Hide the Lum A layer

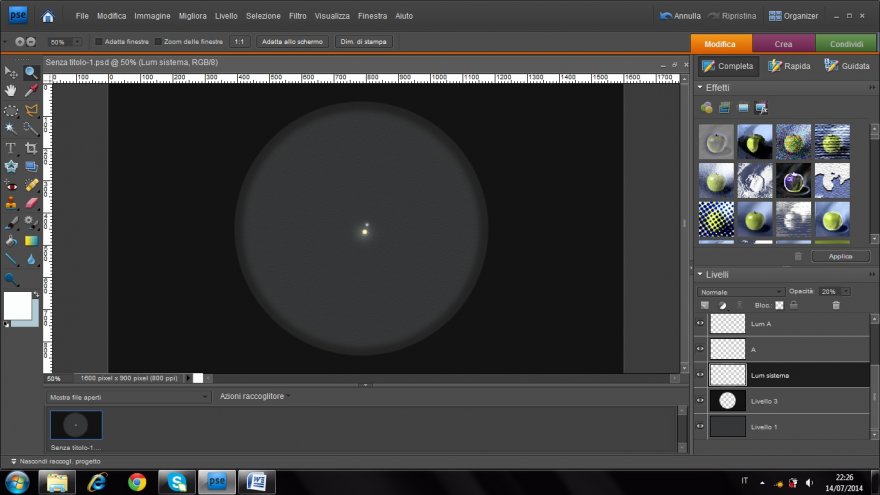click(x=700, y=323)
